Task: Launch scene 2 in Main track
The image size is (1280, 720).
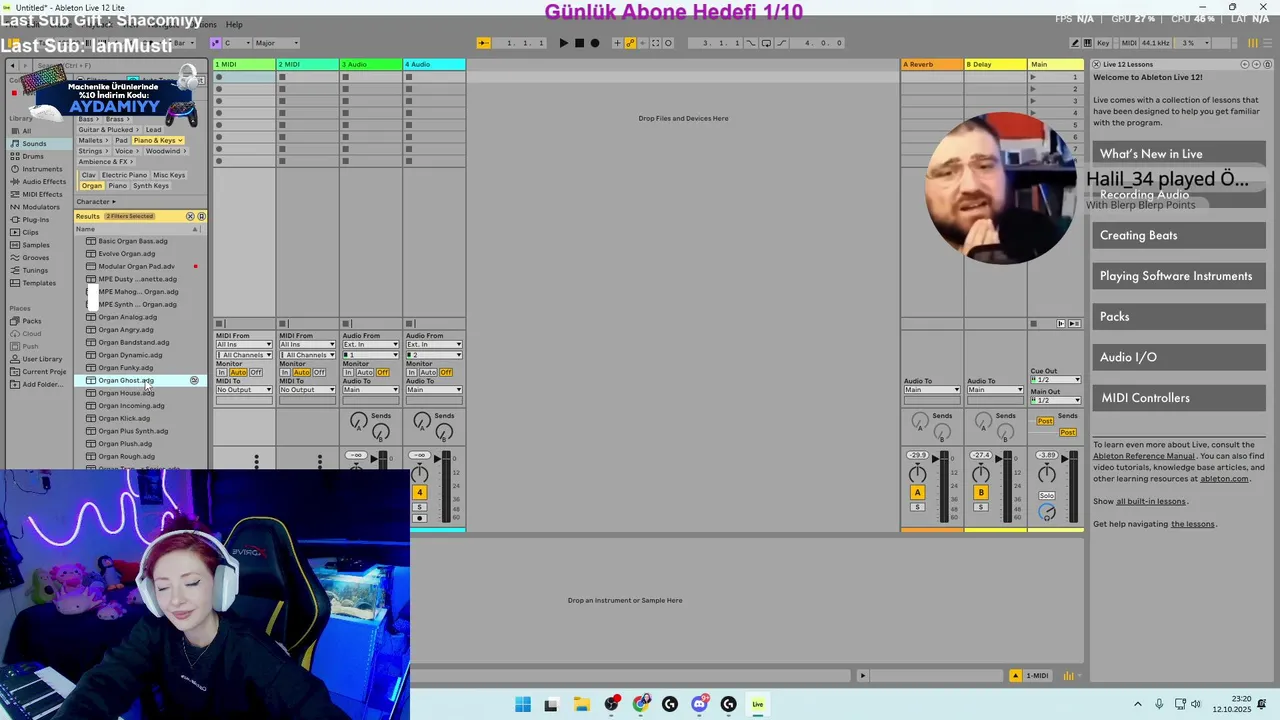Action: click(1033, 89)
